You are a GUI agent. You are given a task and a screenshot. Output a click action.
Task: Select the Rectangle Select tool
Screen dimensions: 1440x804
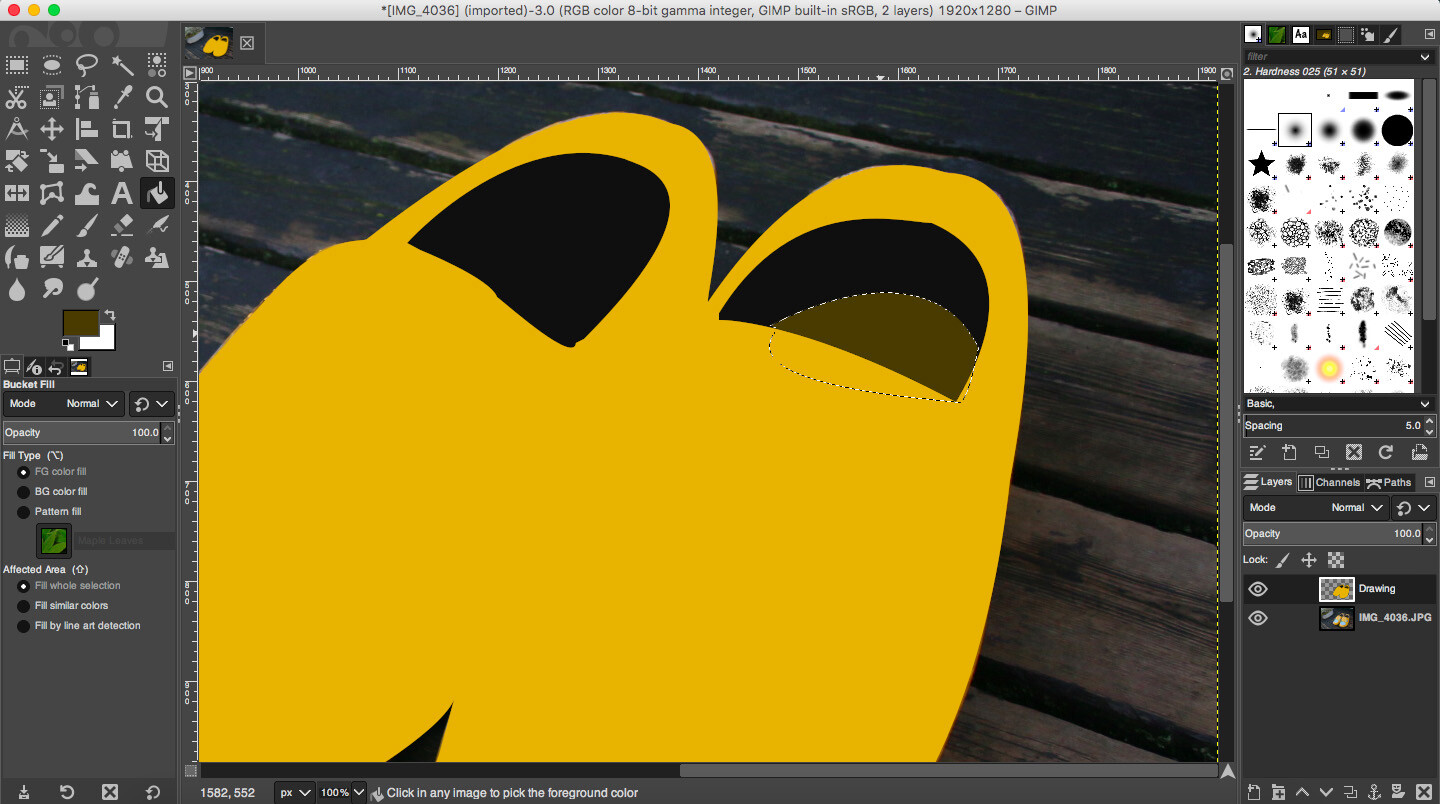tap(17, 66)
